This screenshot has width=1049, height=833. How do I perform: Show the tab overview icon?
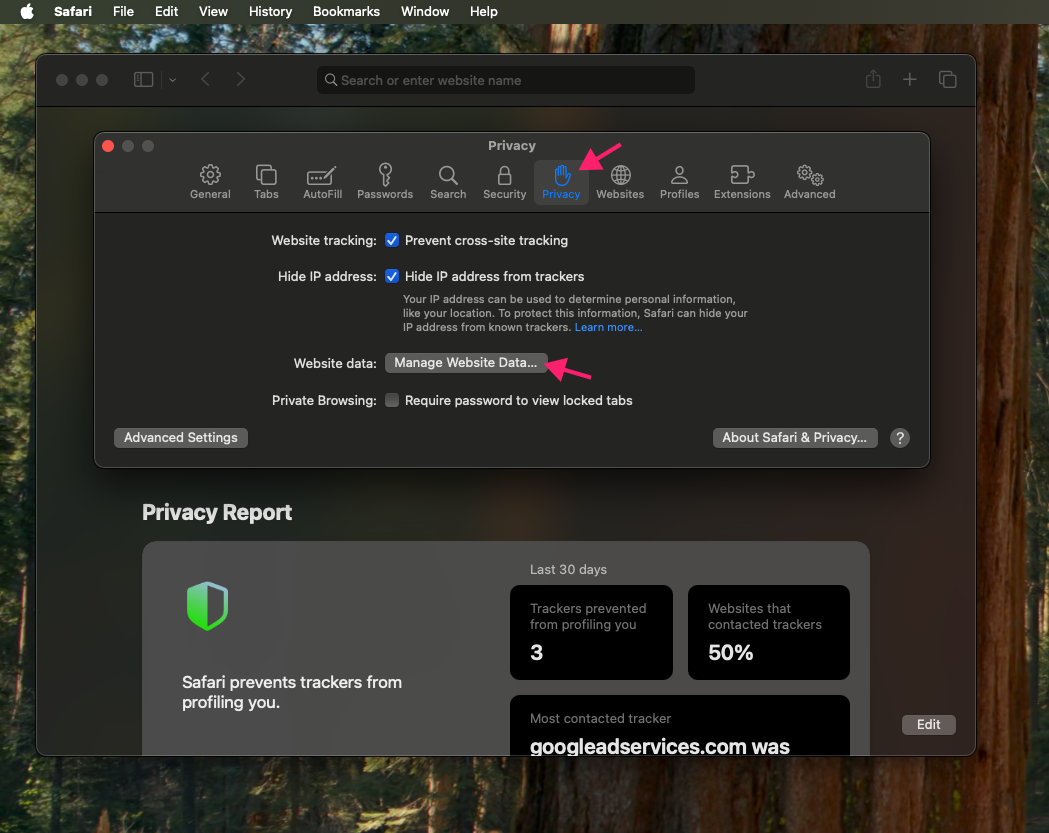[x=947, y=80]
